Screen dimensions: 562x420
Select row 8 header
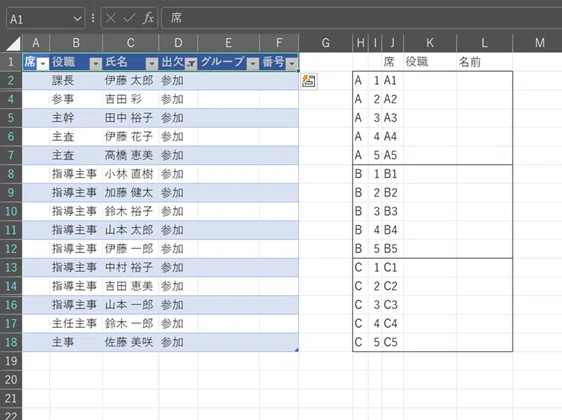pos(11,174)
